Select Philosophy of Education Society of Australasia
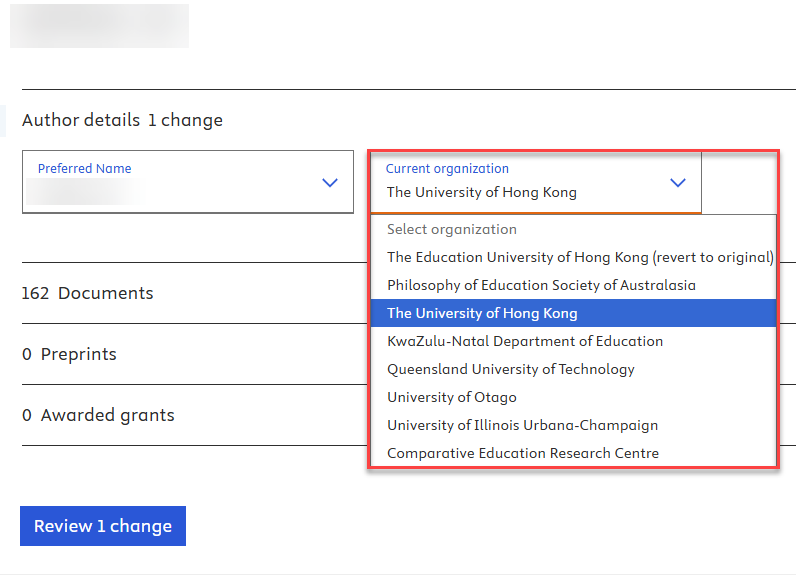 [541, 285]
